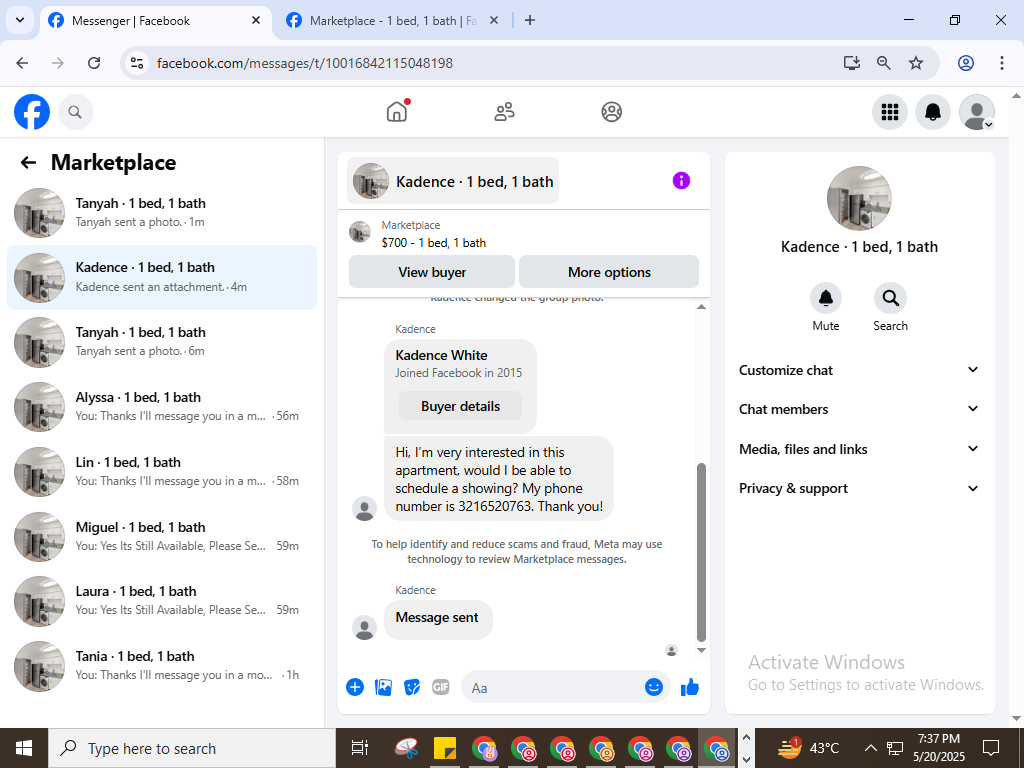This screenshot has width=1024, height=768.
Task: Open the Laura · 1 bed, 1 bath chat
Action: (x=162, y=600)
